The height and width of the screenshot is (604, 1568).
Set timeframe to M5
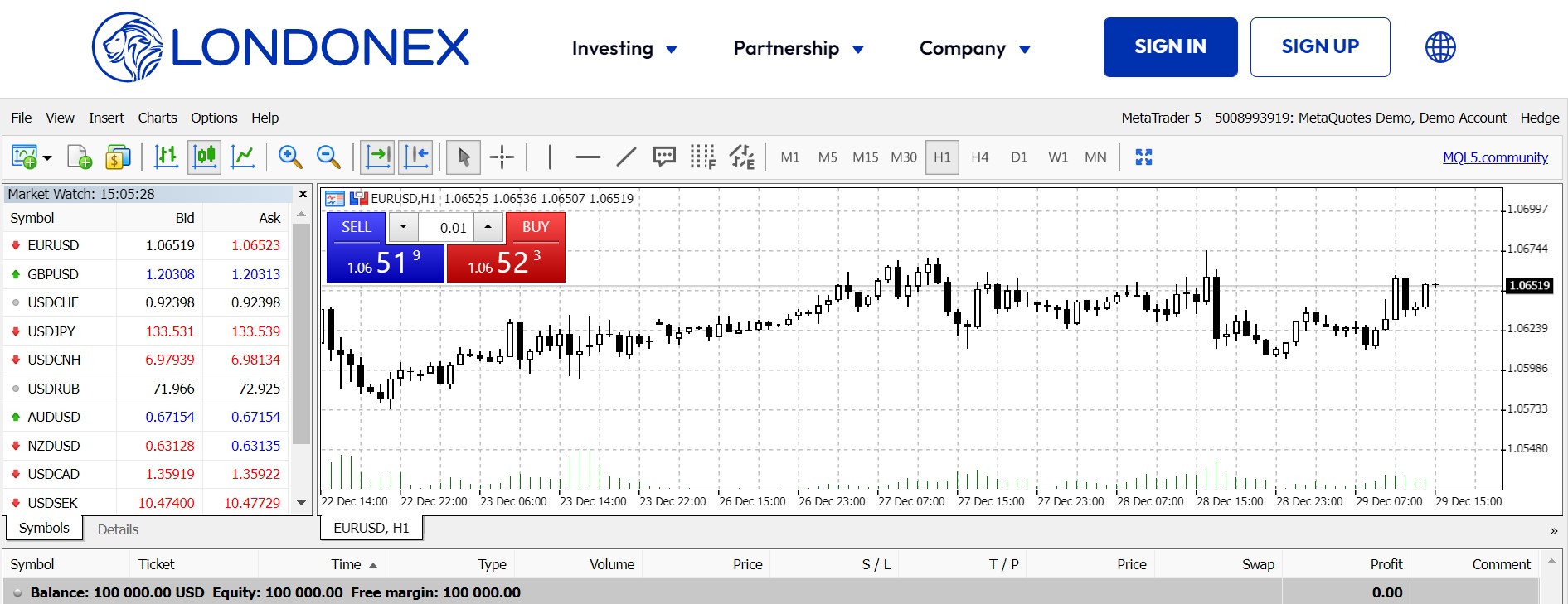tap(828, 157)
